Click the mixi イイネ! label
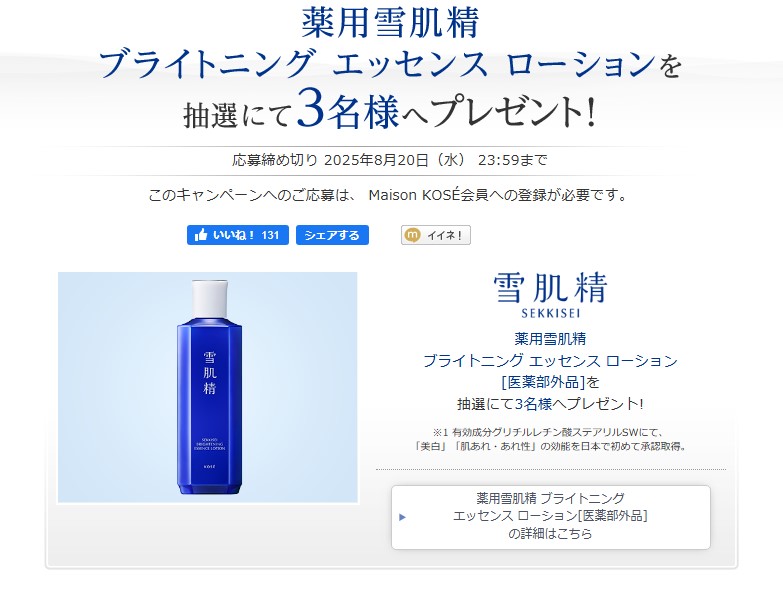 [444, 236]
